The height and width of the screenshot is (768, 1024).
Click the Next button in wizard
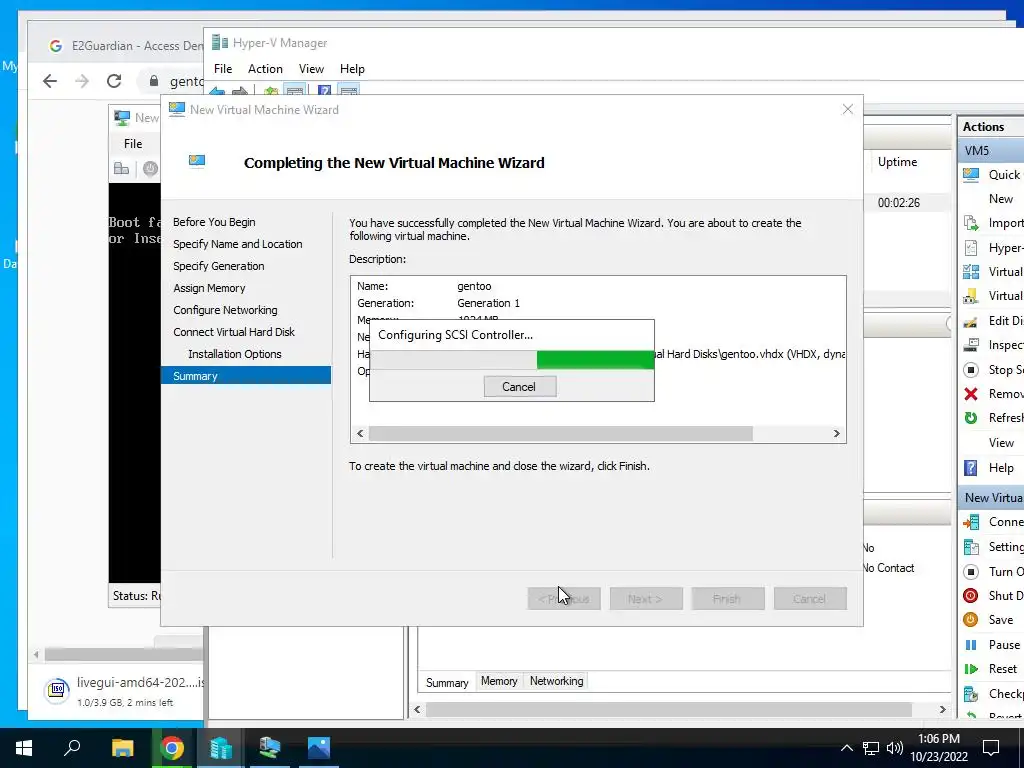pos(646,599)
